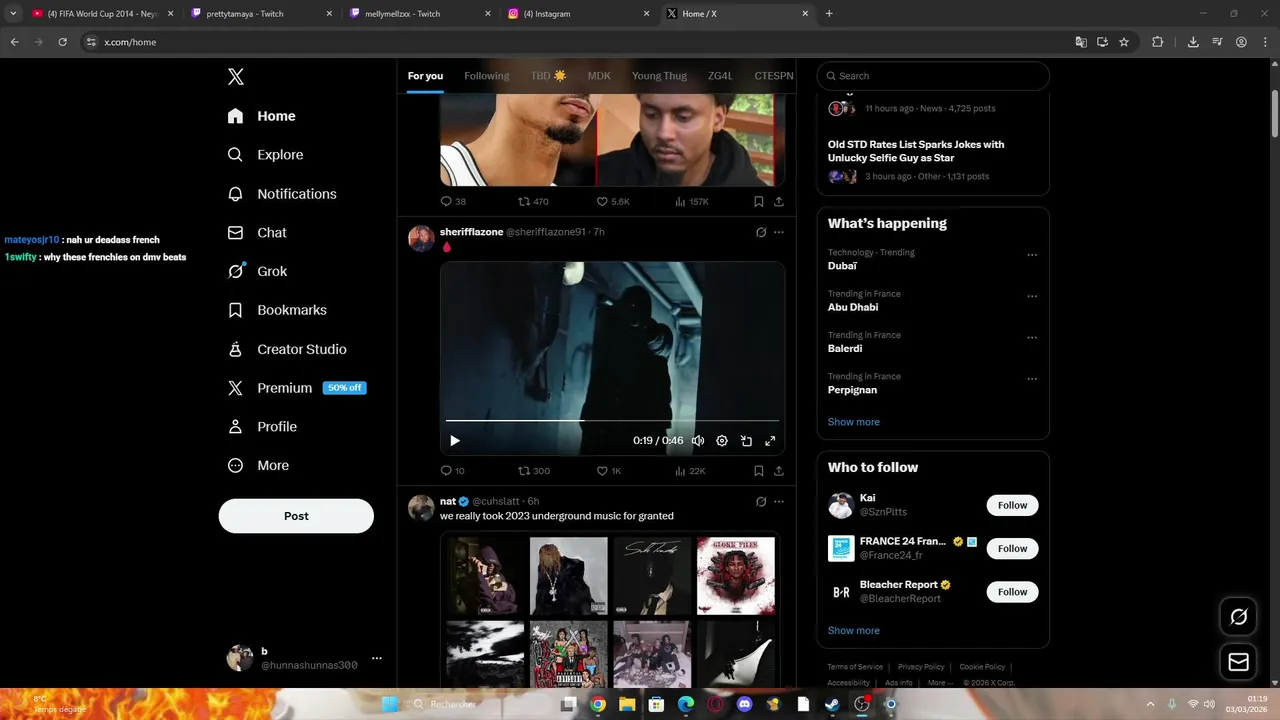Viewport: 1280px width, 720px height.
Task: Open Discord from the Windows taskbar
Action: pyautogui.click(x=744, y=704)
